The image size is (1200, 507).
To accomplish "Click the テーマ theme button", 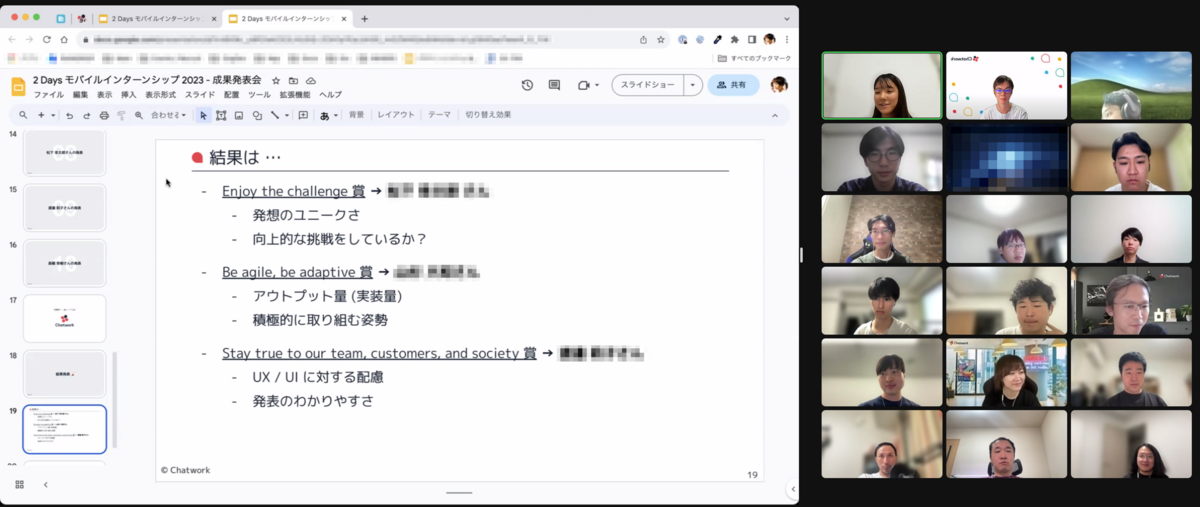I will [x=439, y=115].
